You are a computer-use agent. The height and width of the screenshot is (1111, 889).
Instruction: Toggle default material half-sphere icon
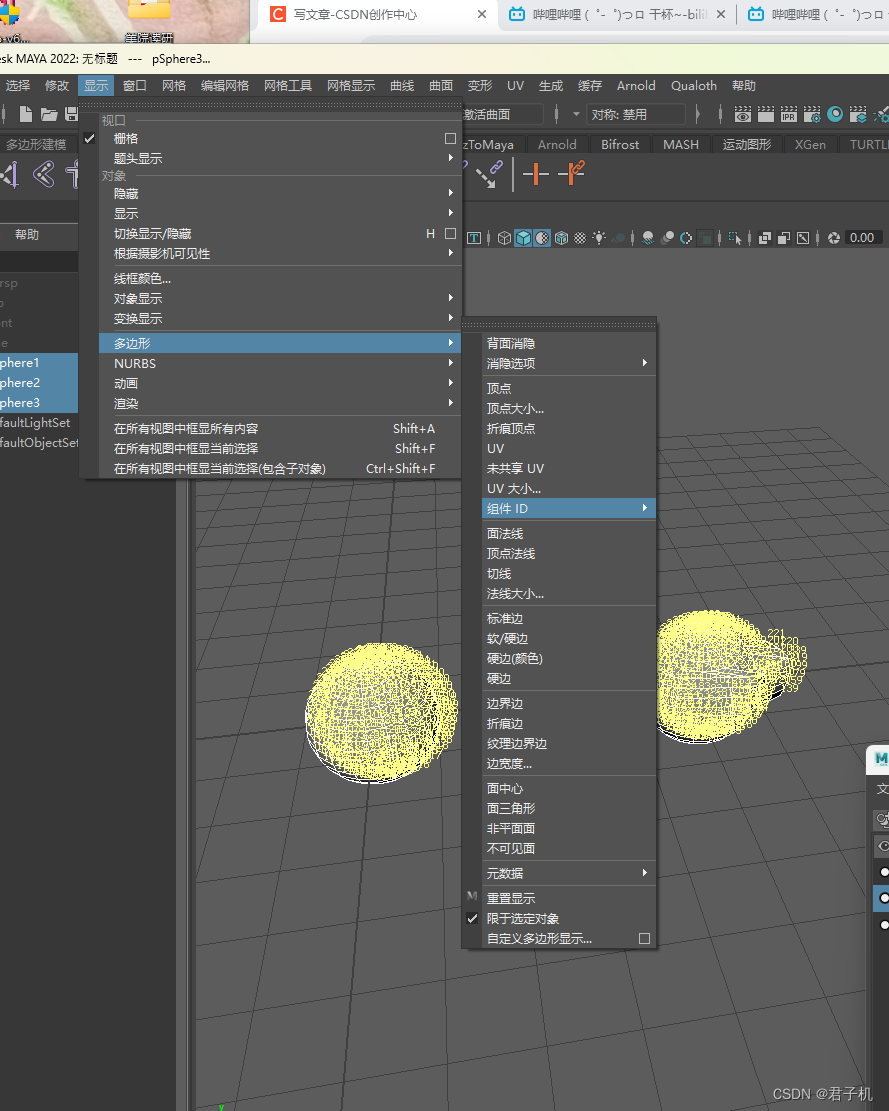point(542,238)
